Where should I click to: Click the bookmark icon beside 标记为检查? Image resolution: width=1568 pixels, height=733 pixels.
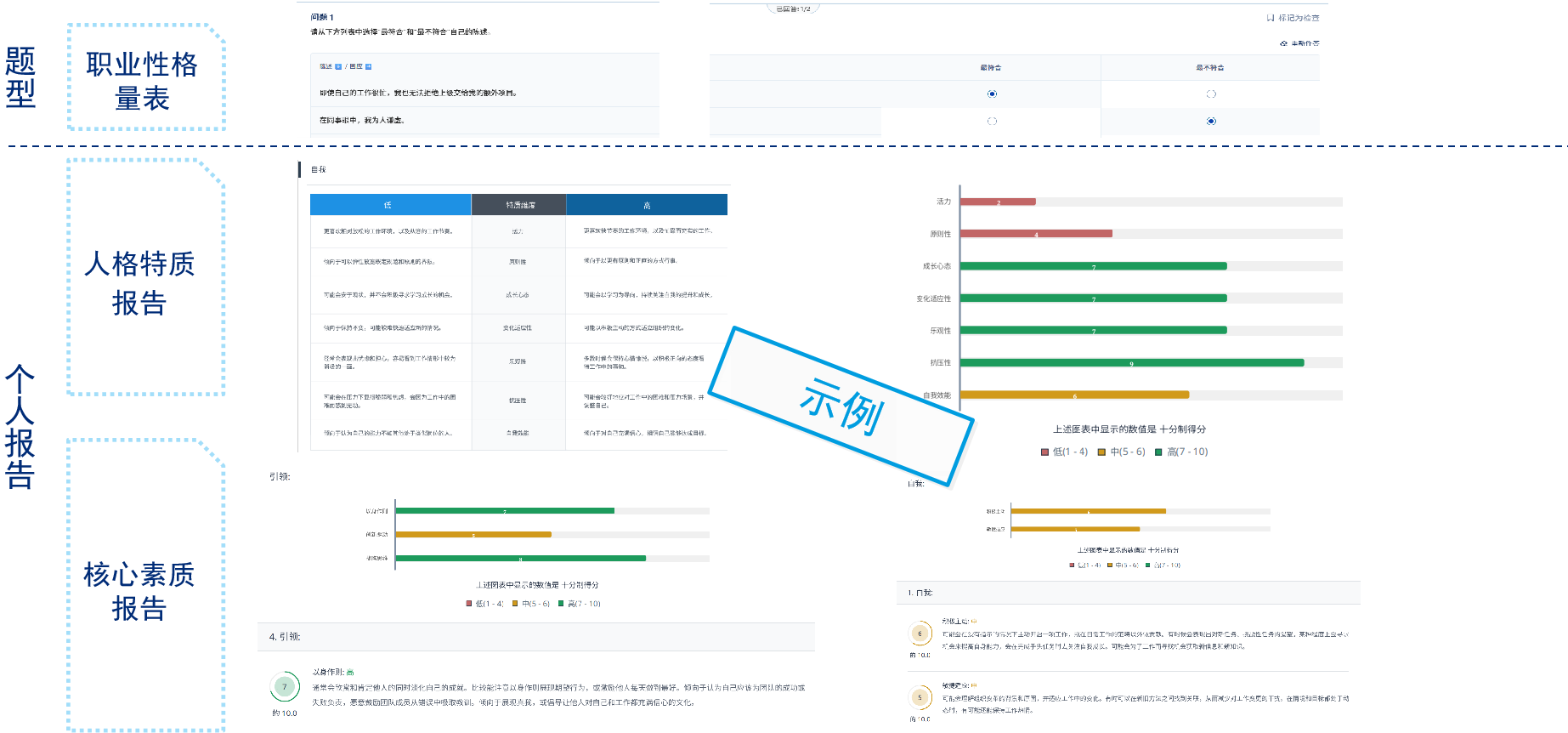(1271, 18)
